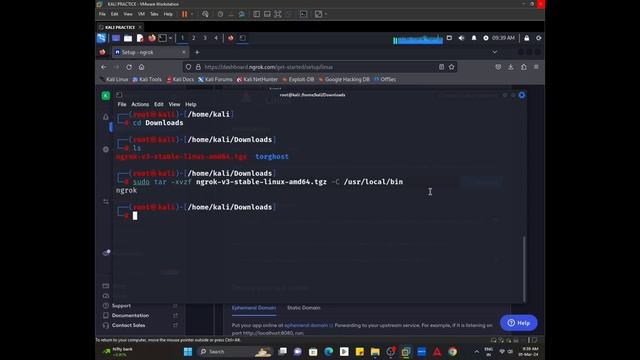This screenshot has height=360, width=640.
Task: Open the terminal View menu
Action: pos(174,104)
